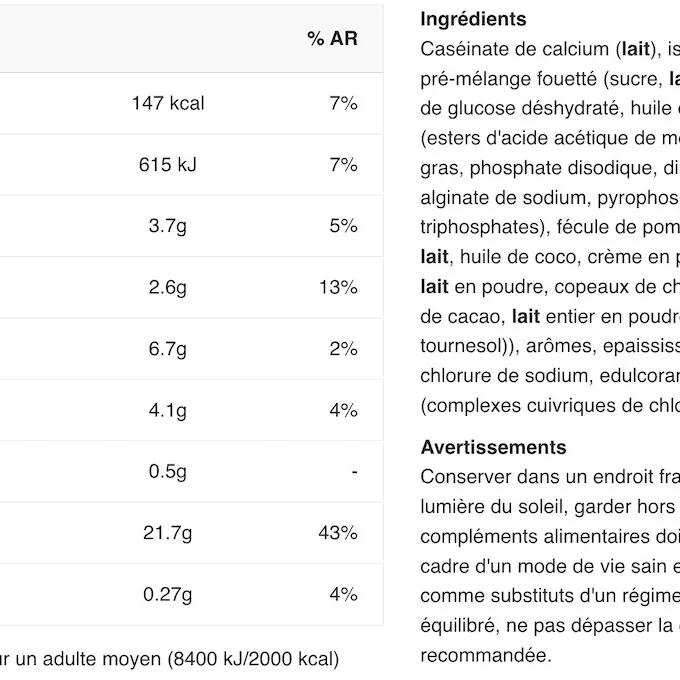This screenshot has height=680, width=680.
Task: Click the 7% beside 147 kcal
Action: click(343, 103)
